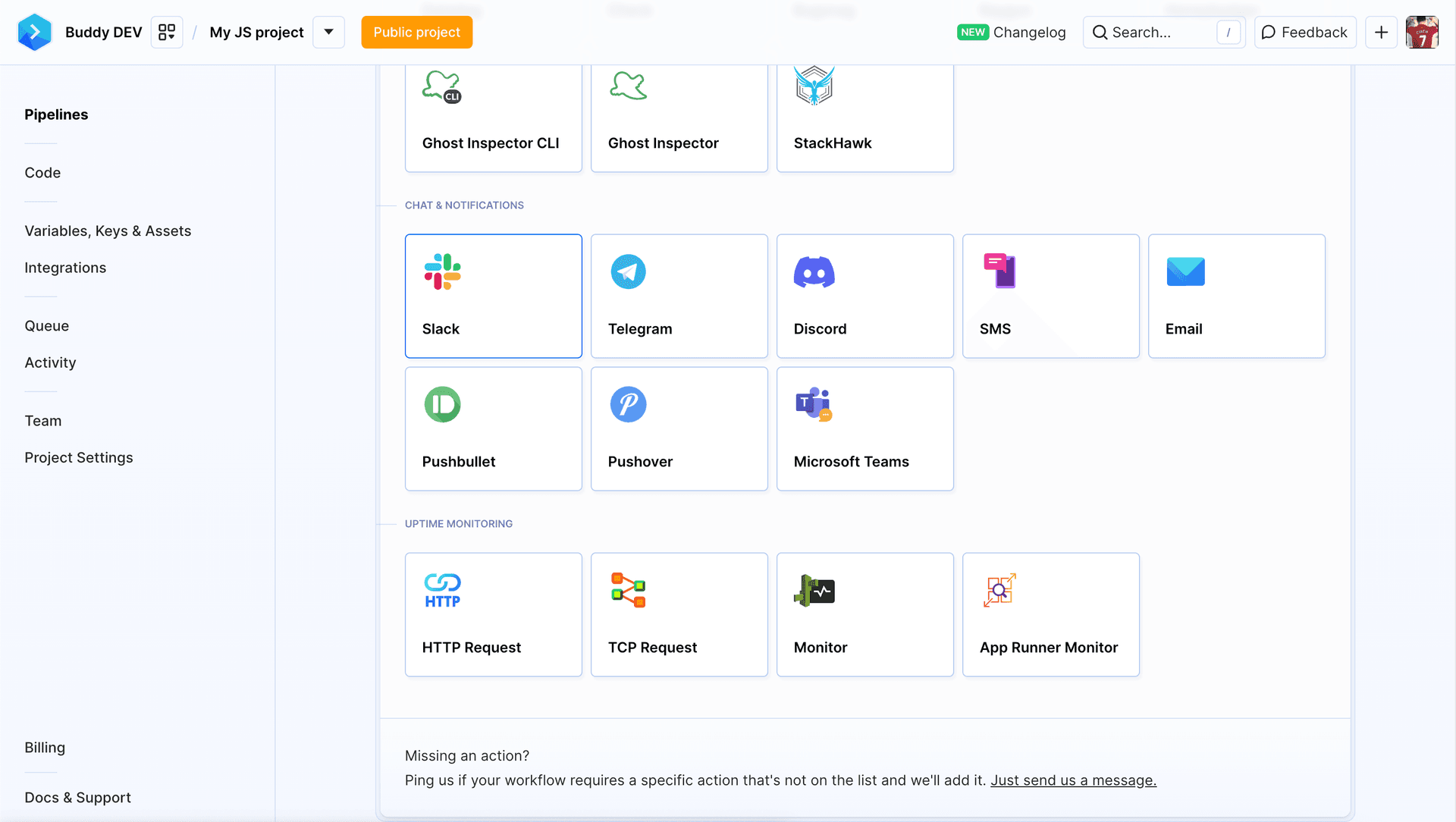Choose the TCP Request action icon

(x=629, y=591)
